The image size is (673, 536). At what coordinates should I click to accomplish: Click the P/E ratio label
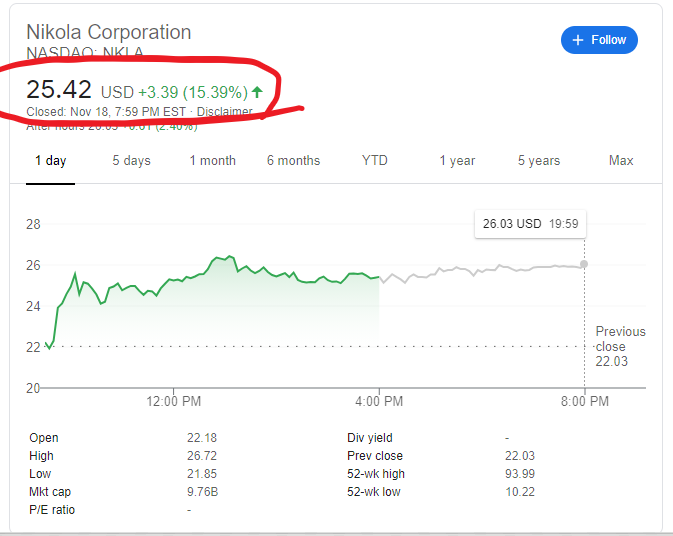(52, 510)
